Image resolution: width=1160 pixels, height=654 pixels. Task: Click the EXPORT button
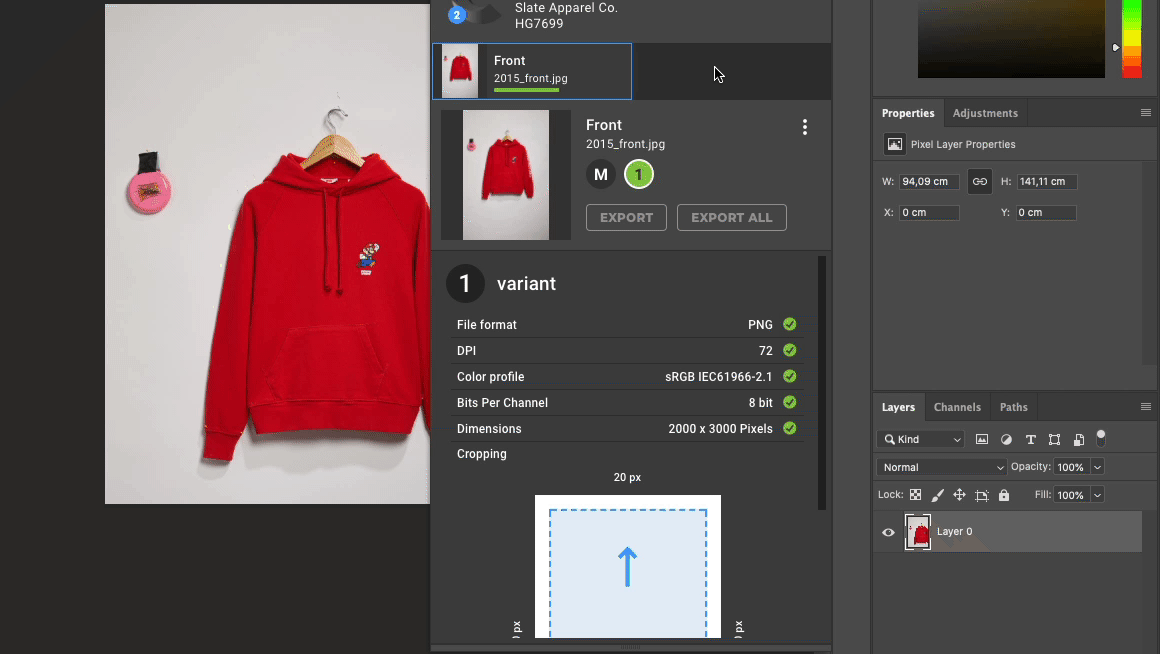click(626, 217)
